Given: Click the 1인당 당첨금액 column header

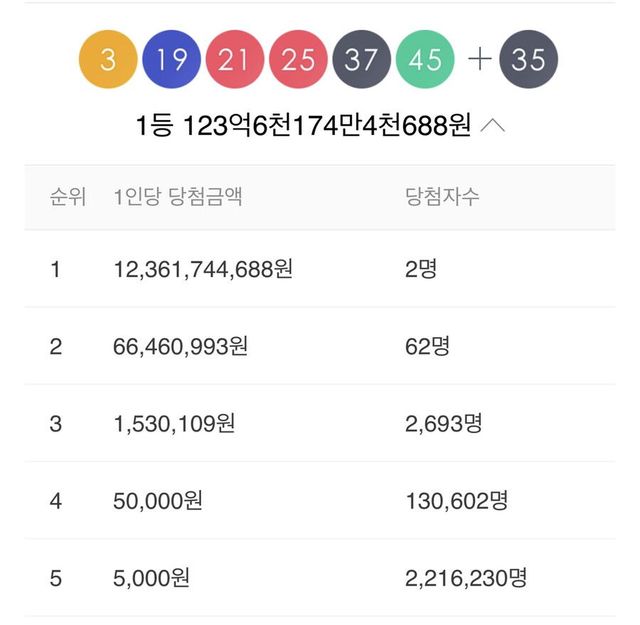Looking at the screenshot, I should coord(178,196).
